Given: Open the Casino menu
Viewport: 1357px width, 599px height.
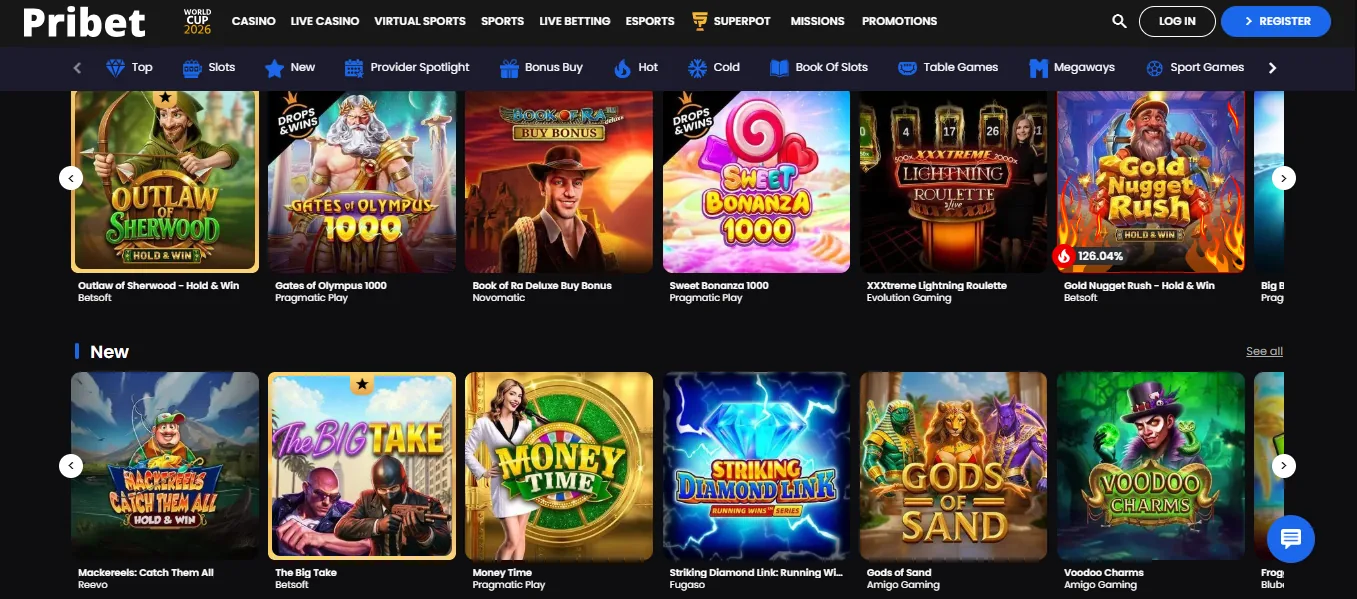Looking at the screenshot, I should [x=253, y=21].
